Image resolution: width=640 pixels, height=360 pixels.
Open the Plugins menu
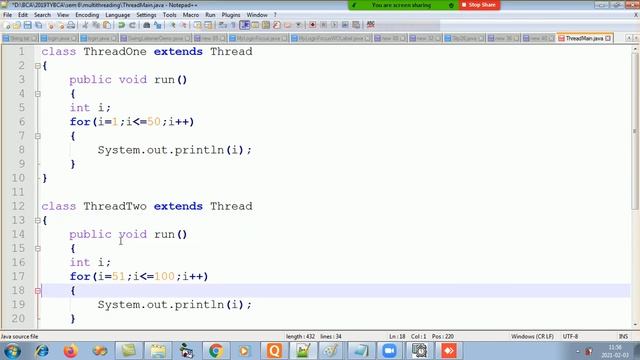(231, 15)
